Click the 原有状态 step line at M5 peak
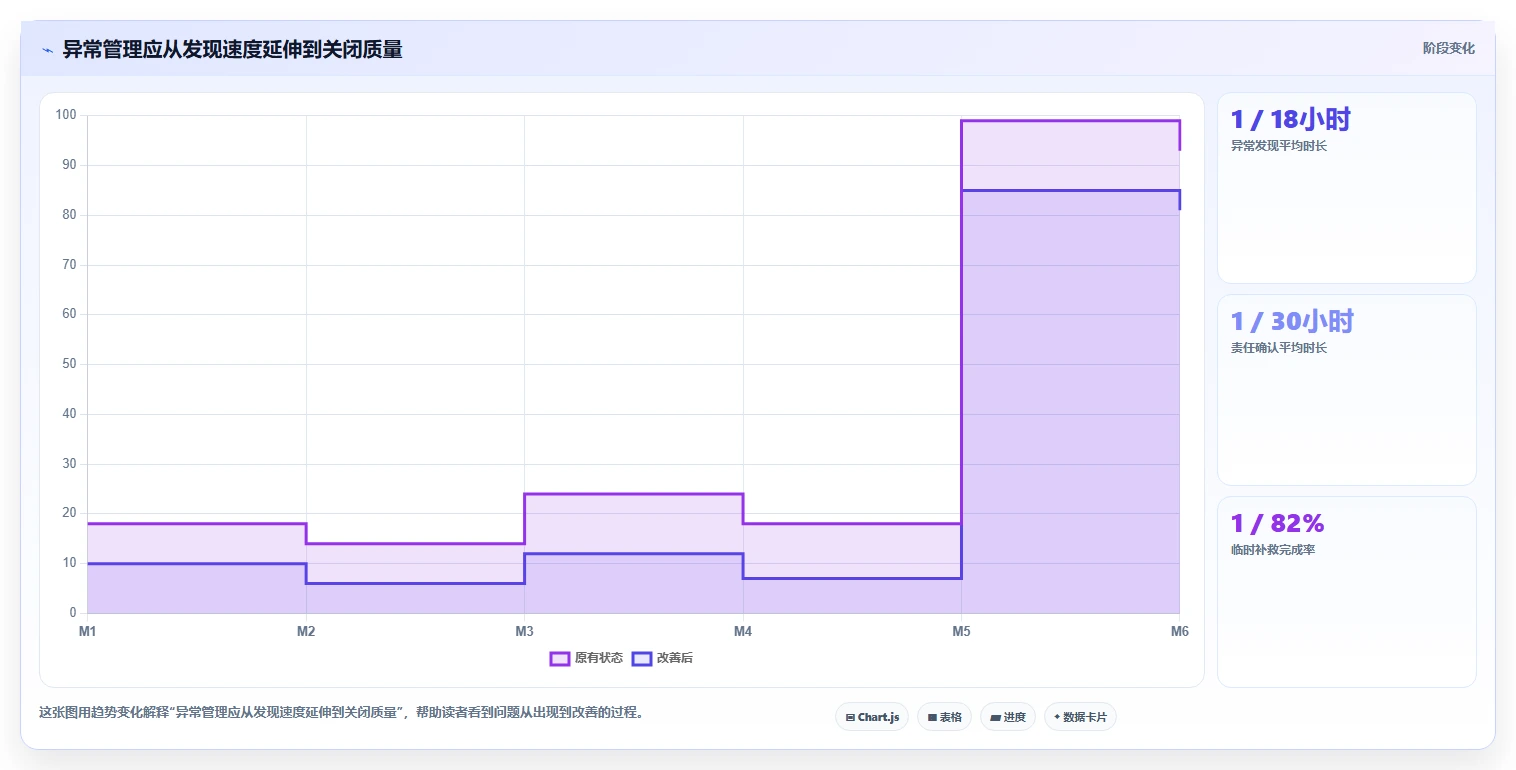Screen dimensions: 1516x770 [1070, 120]
